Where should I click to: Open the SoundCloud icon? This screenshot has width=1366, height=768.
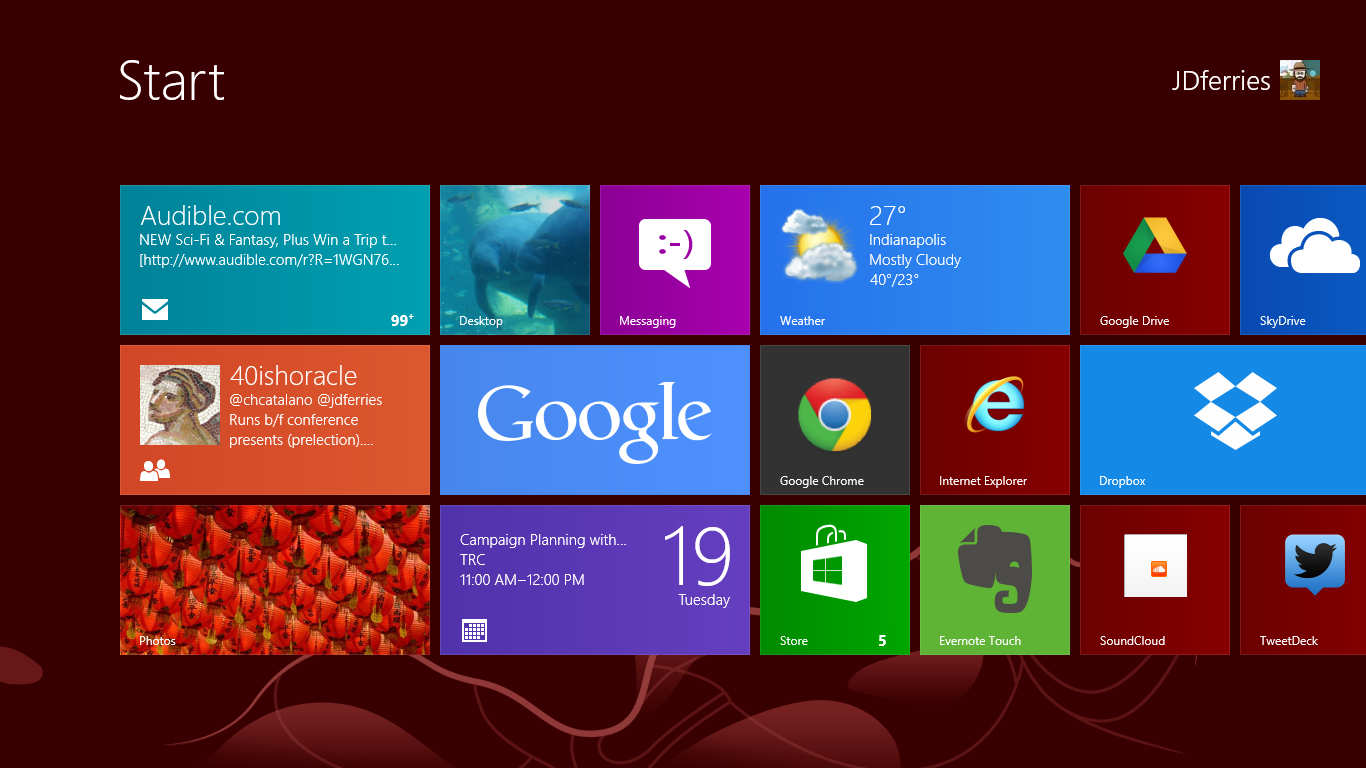1156,566
